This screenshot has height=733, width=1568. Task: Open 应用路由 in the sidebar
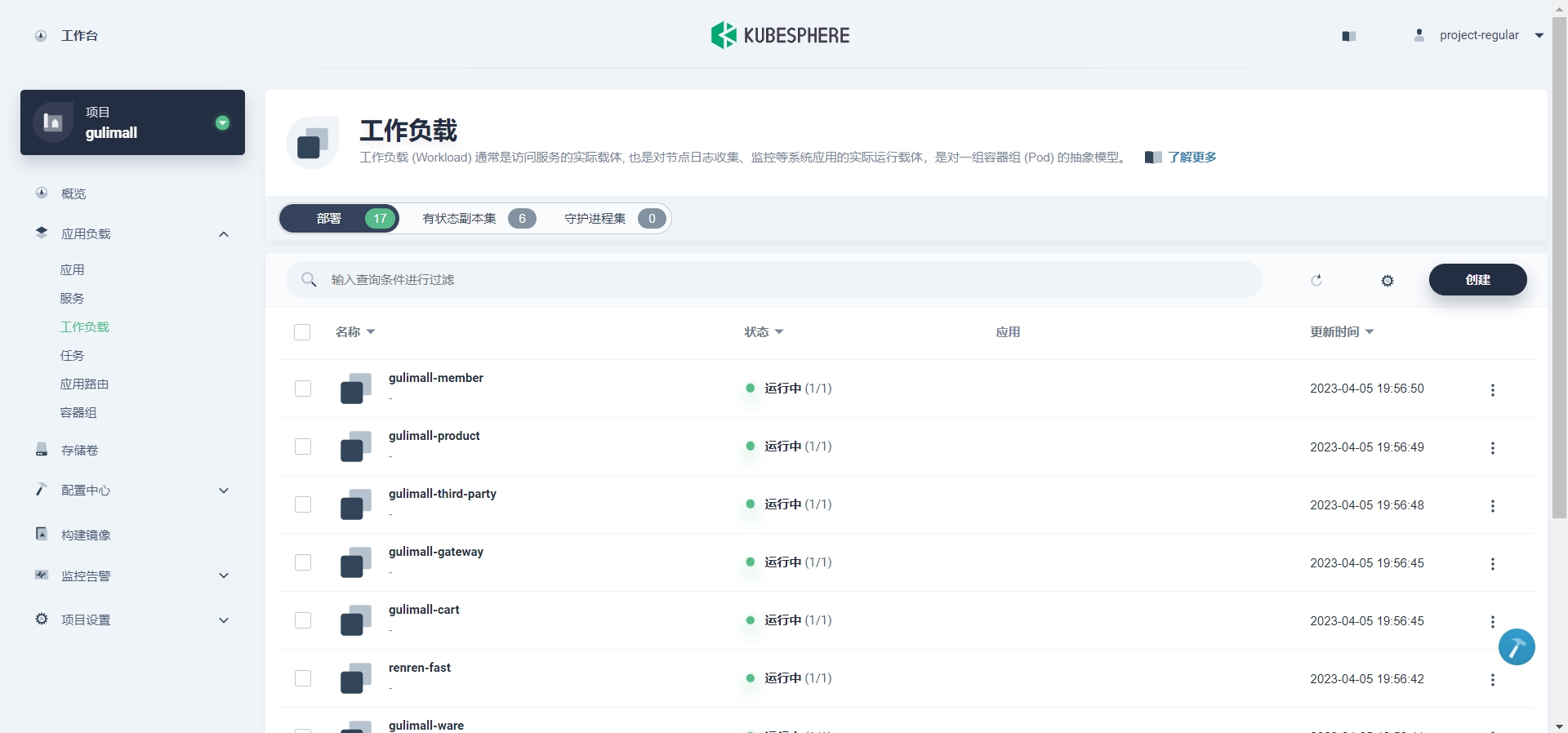pyautogui.click(x=84, y=384)
